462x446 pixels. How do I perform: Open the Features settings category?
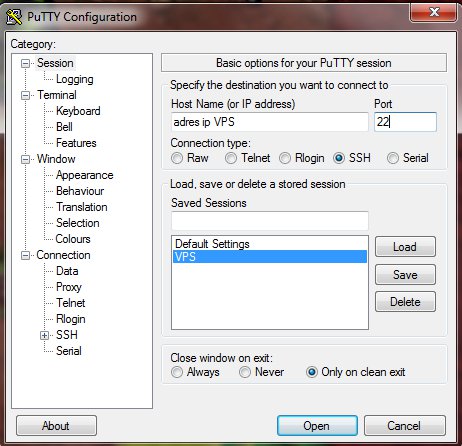point(76,143)
